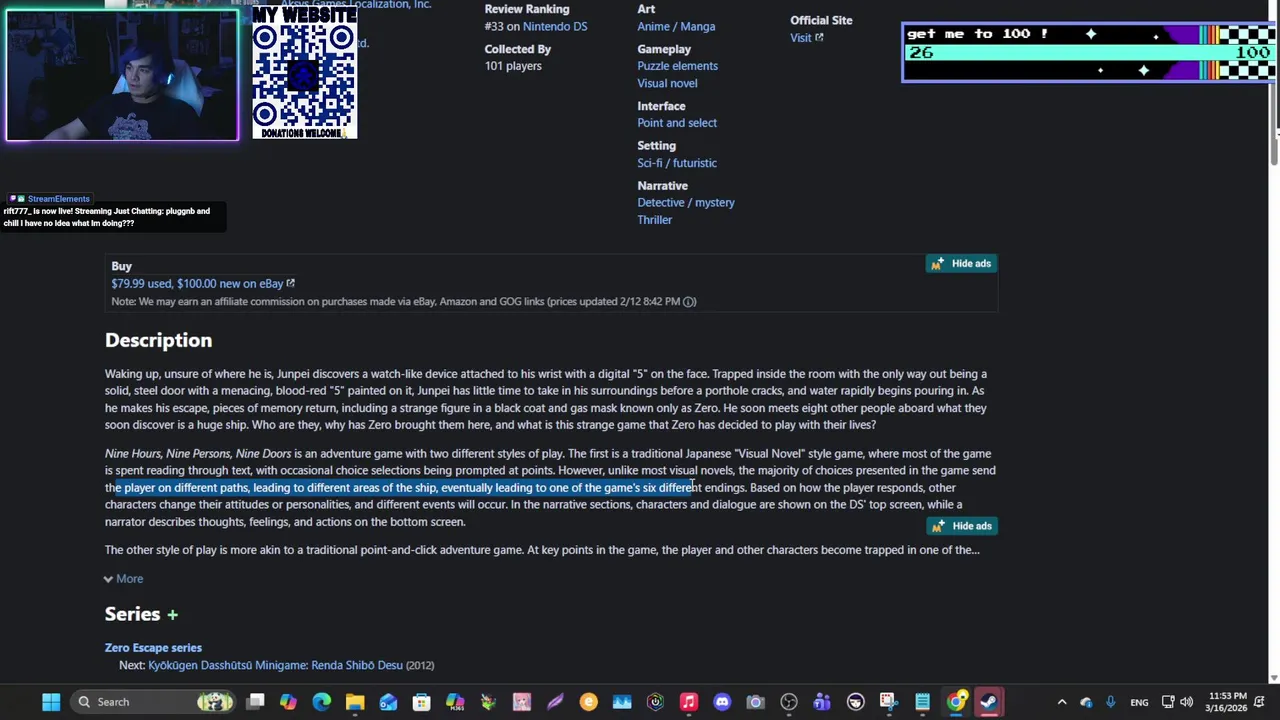1280x720 pixels.
Task: Open the ENG language indicator
Action: point(1139,703)
